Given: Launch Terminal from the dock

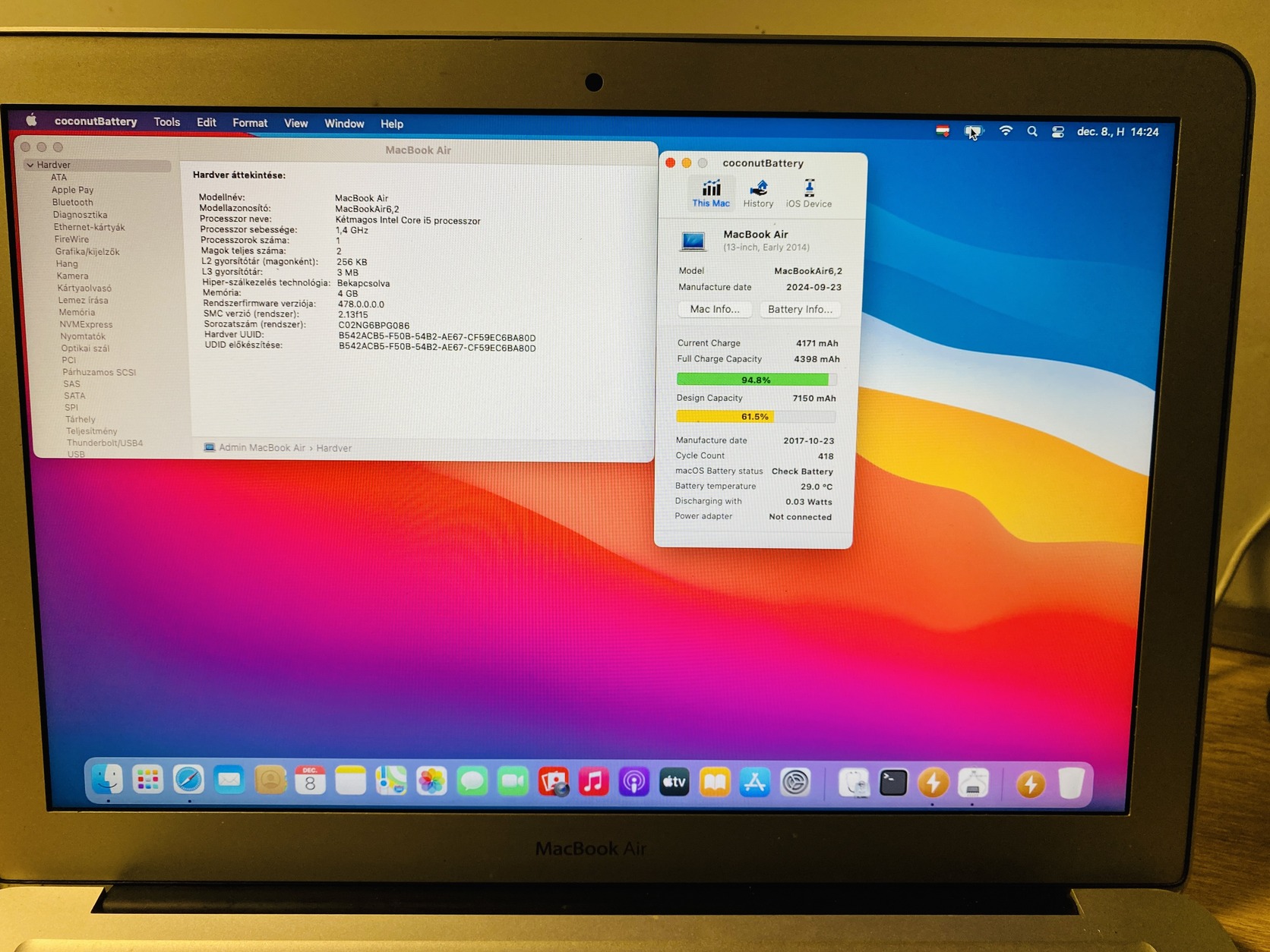Looking at the screenshot, I should pos(892,783).
